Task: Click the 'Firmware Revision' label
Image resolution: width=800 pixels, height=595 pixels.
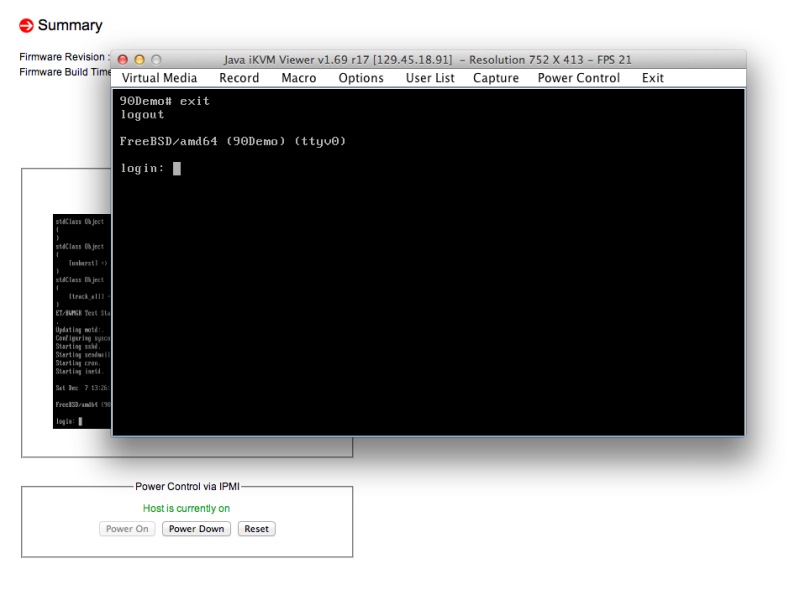Action: (x=64, y=57)
